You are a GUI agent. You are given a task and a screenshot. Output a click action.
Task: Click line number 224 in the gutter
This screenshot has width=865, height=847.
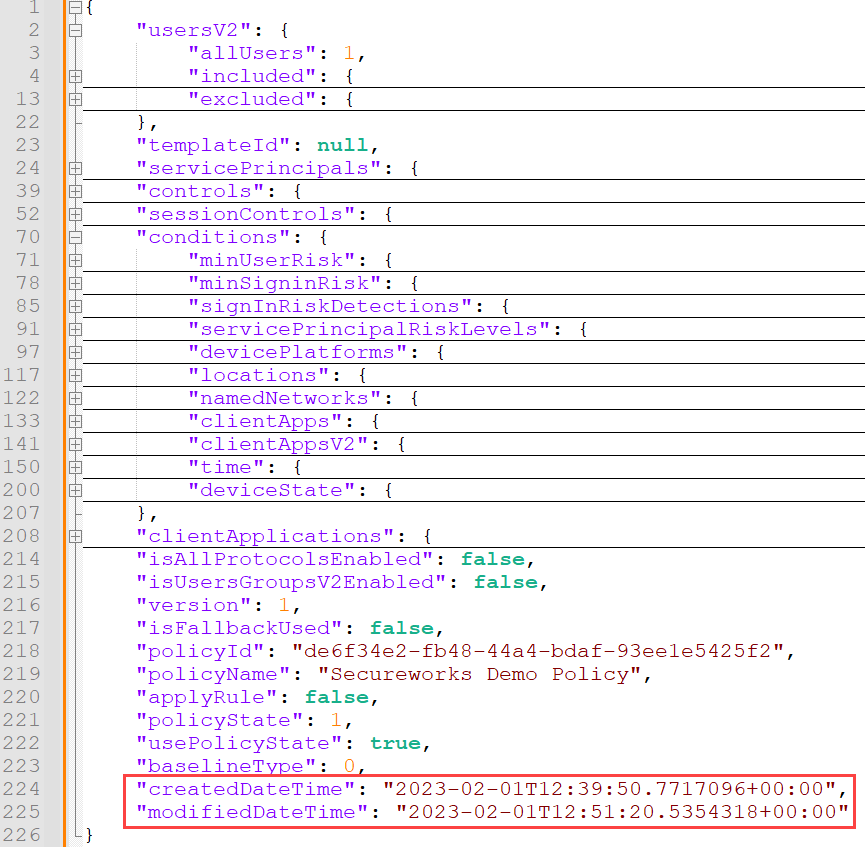22,789
